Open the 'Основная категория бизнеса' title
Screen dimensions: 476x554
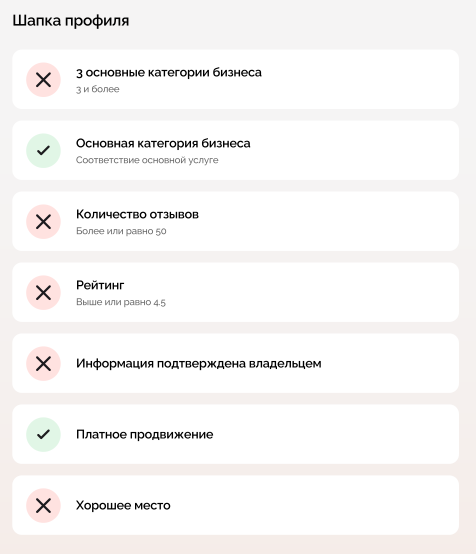(163, 143)
